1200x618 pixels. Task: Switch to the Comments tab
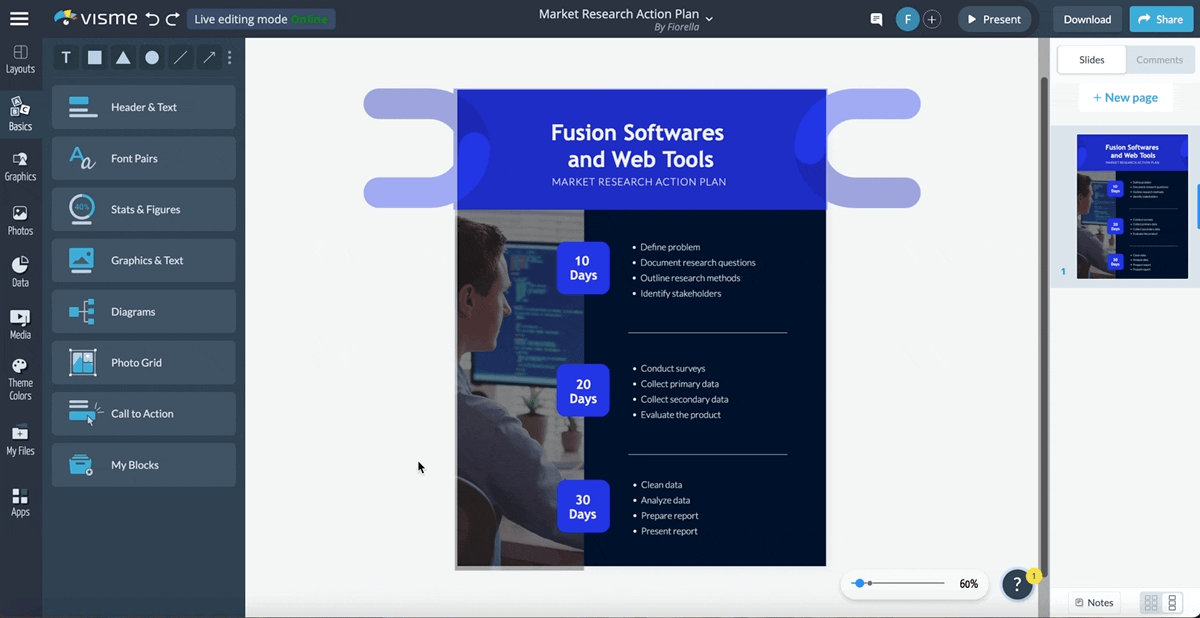click(x=1159, y=60)
